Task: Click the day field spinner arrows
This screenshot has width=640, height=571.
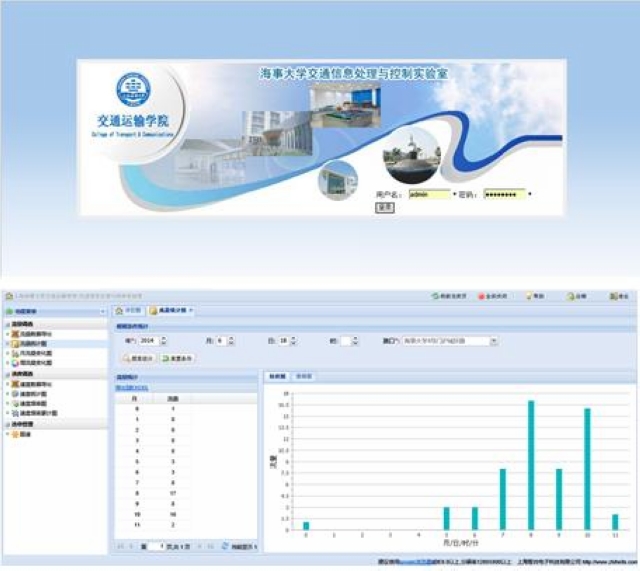Action: 292,341
